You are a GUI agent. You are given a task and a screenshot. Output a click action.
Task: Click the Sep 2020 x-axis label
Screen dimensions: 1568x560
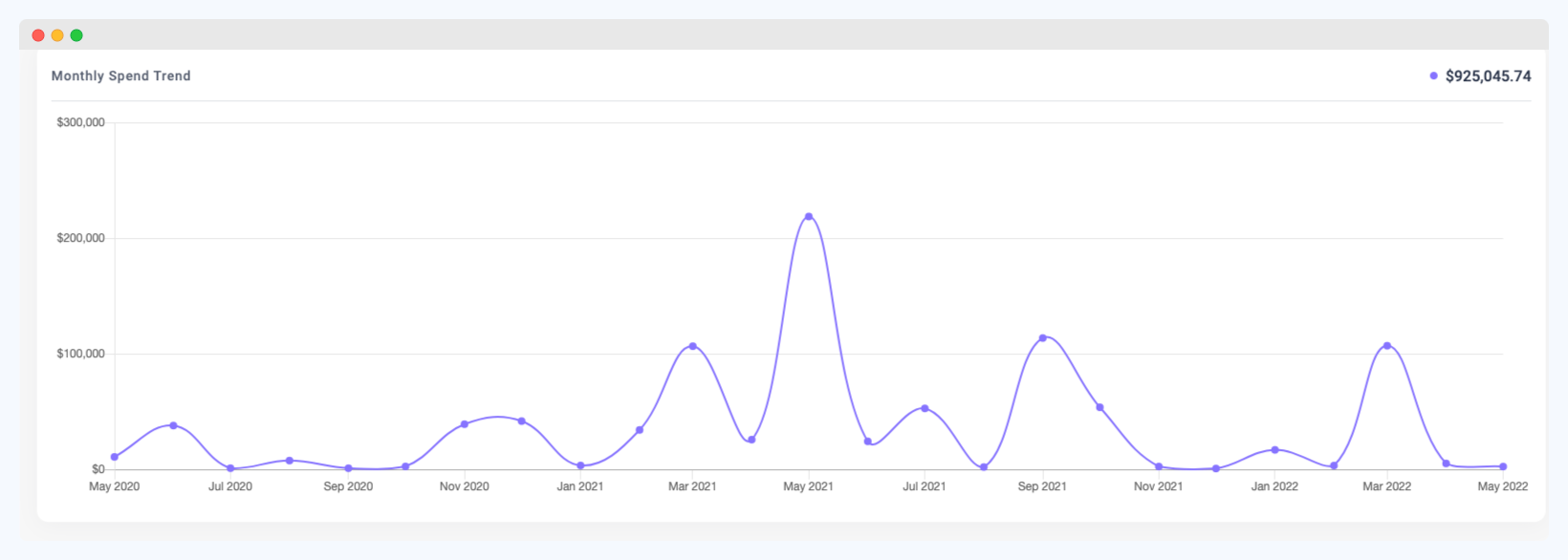[x=348, y=486]
